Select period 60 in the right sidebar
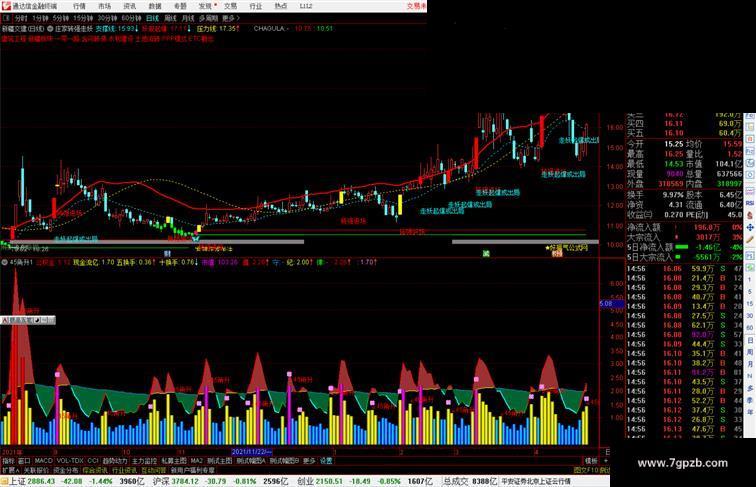The width and height of the screenshot is (756, 487). pos(750,328)
